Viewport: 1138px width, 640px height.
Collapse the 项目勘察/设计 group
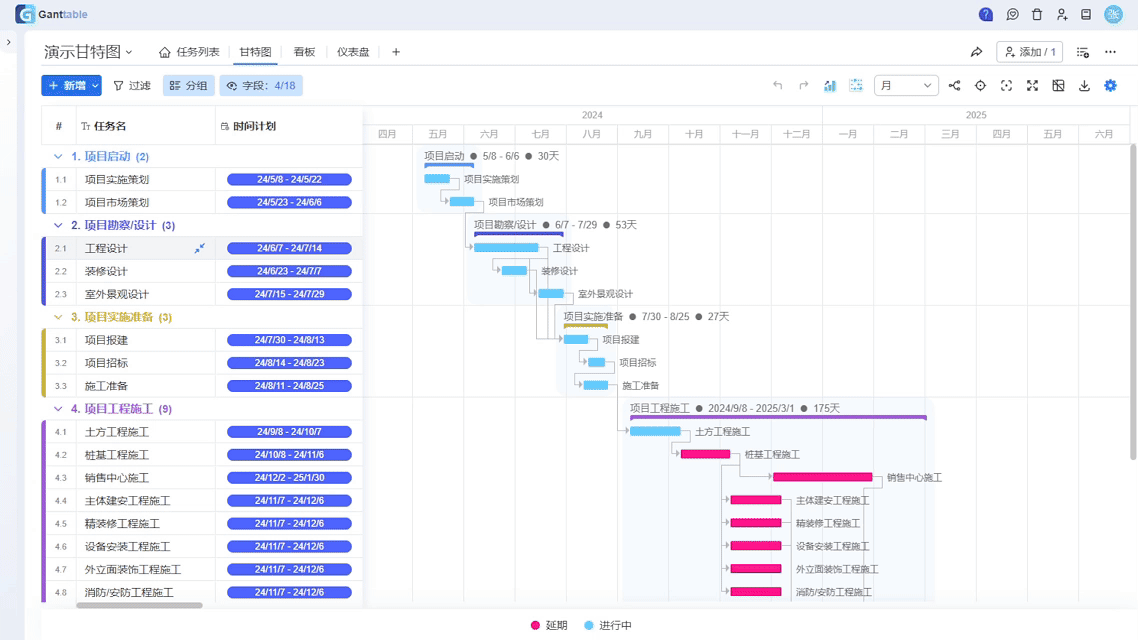tap(58, 226)
